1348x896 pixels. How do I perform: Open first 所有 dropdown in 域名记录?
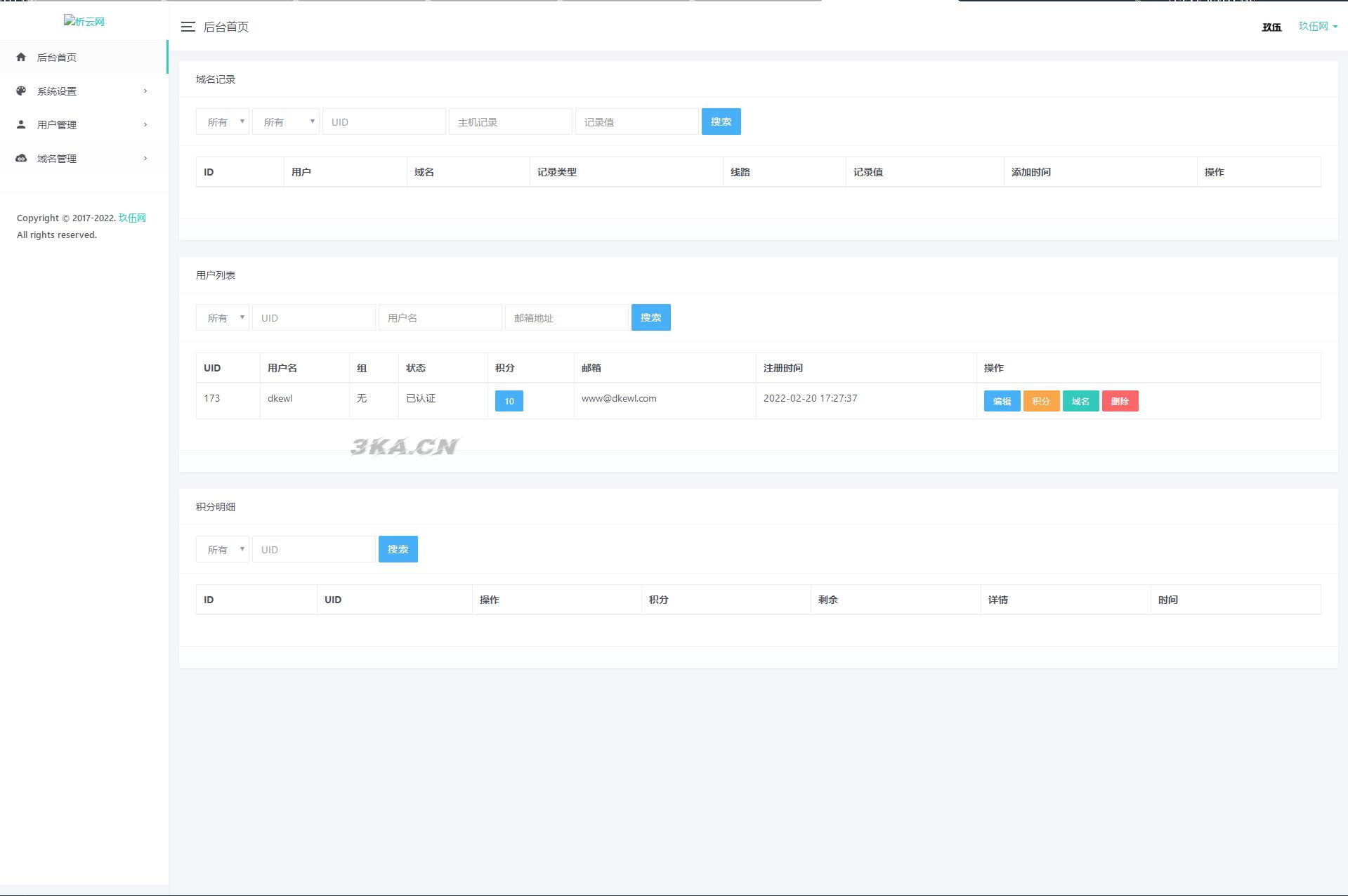[x=223, y=121]
